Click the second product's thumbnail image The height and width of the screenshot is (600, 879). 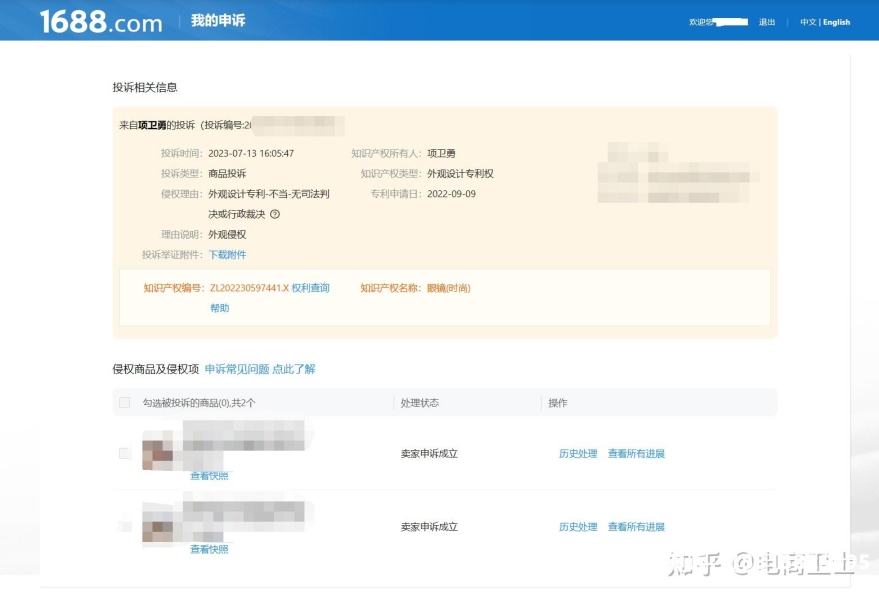158,524
